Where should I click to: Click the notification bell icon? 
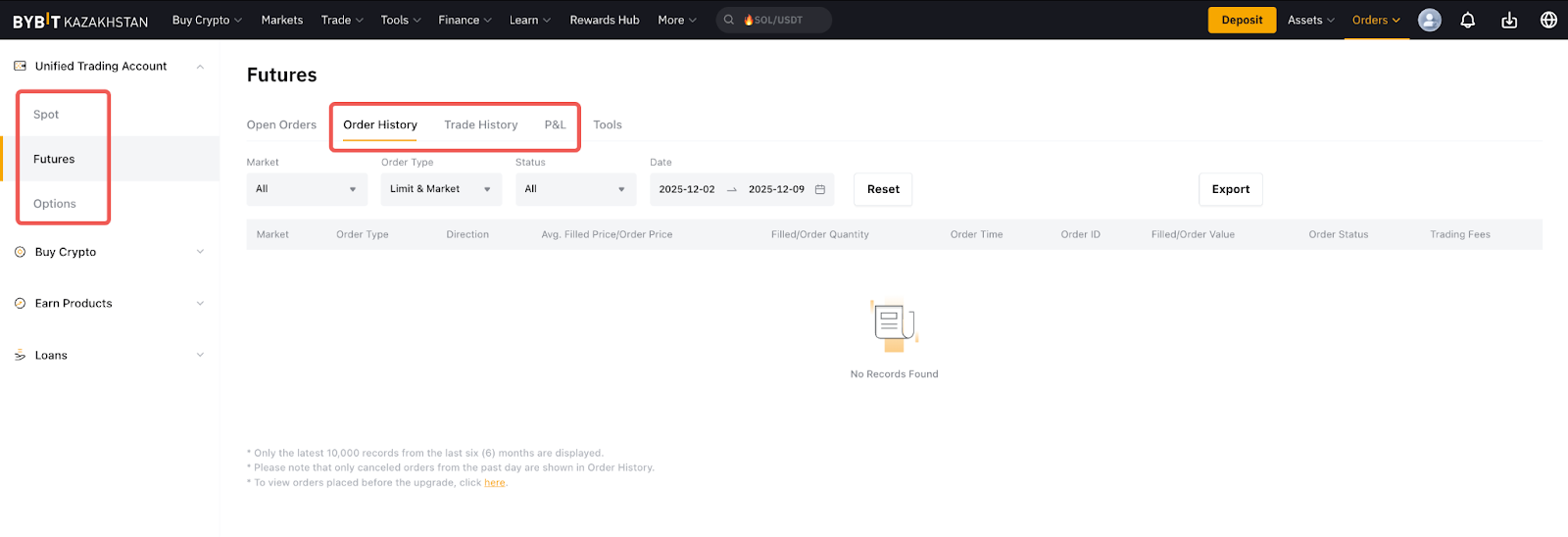click(1468, 20)
